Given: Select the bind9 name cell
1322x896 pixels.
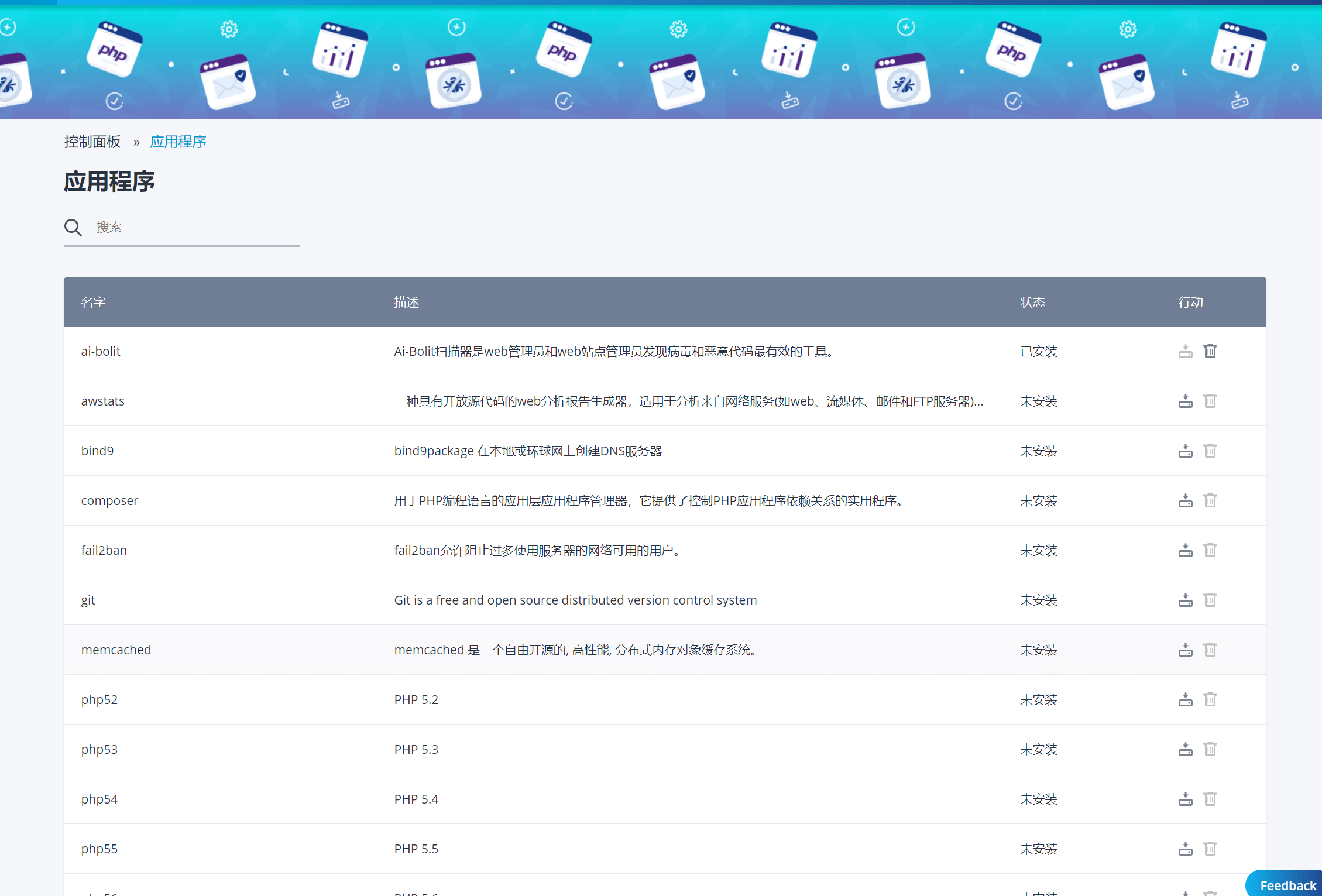Looking at the screenshot, I should 97,451.
